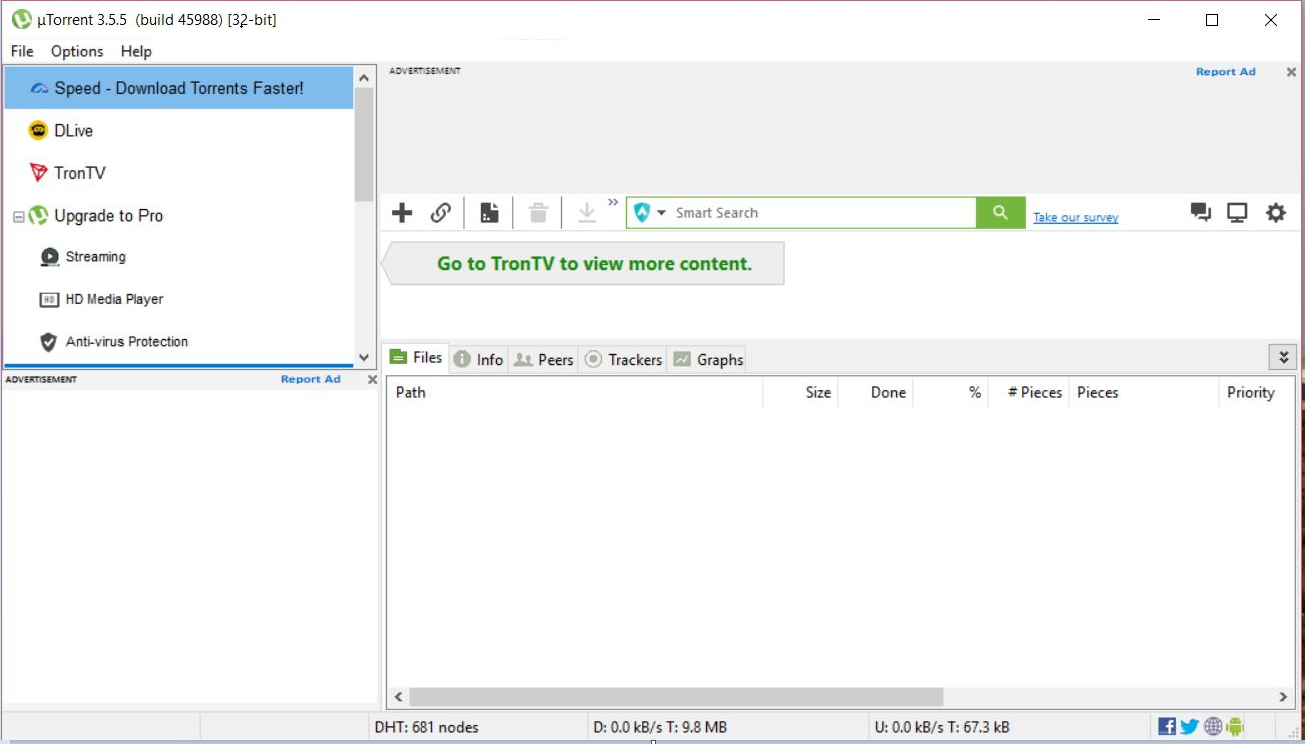Click Report Ad in the sidebar advertisement
This screenshot has height=744, width=1305.
[310, 379]
